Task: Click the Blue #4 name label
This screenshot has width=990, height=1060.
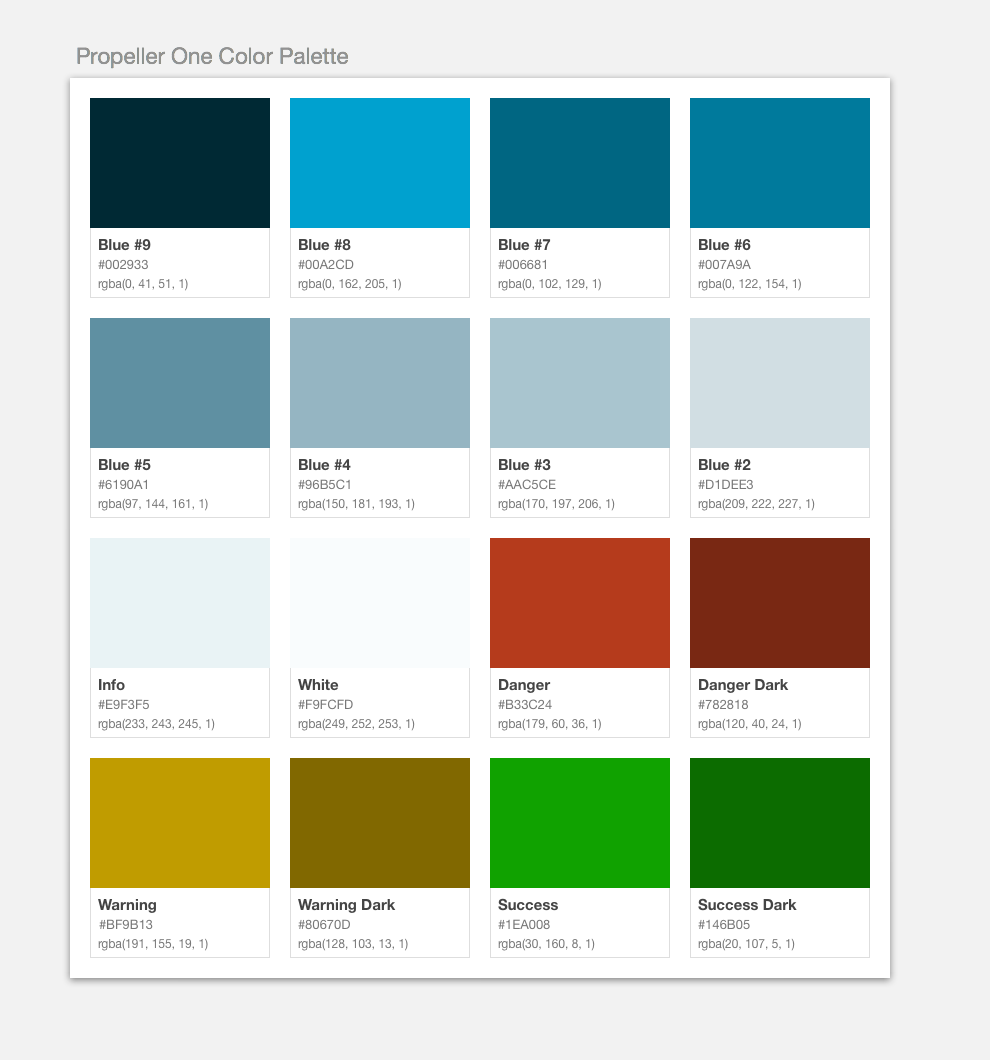Action: coord(325,465)
